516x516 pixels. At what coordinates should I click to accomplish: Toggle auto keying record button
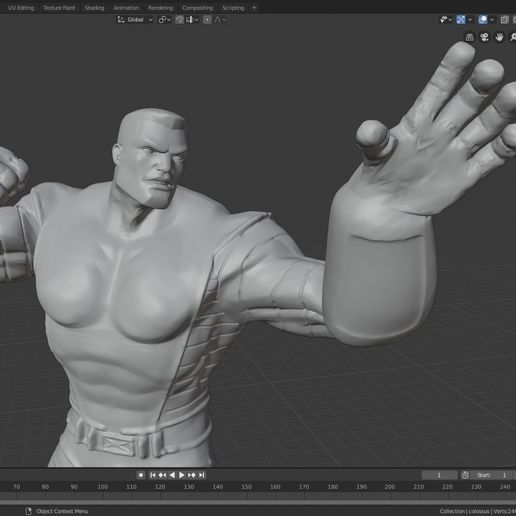pyautogui.click(x=141, y=475)
